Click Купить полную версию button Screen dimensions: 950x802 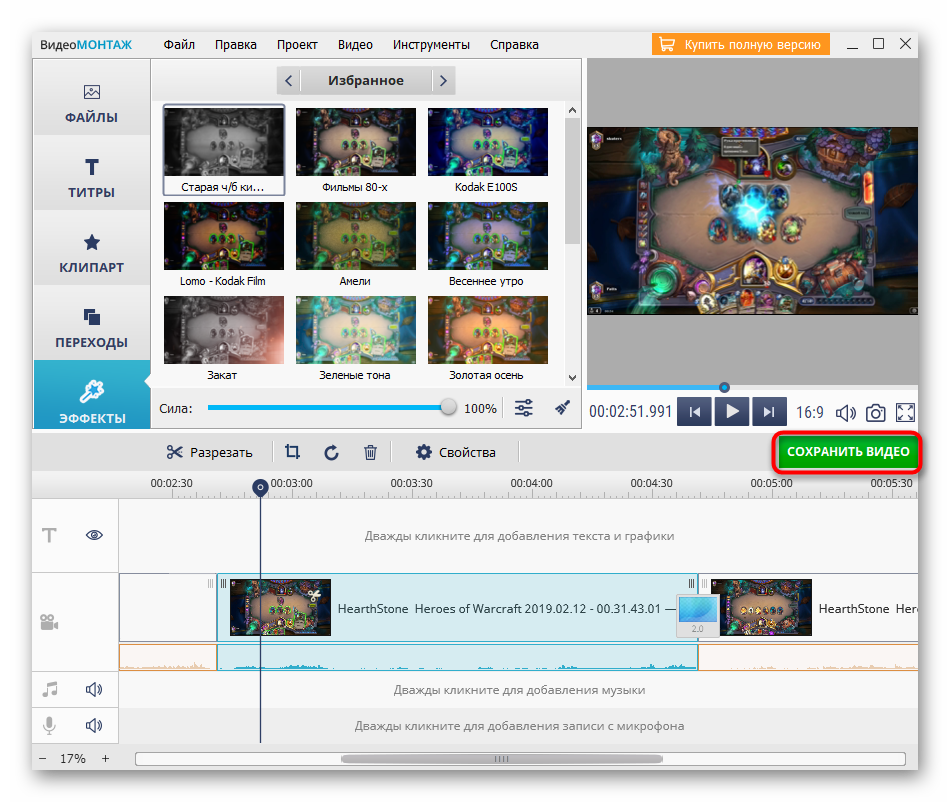740,45
